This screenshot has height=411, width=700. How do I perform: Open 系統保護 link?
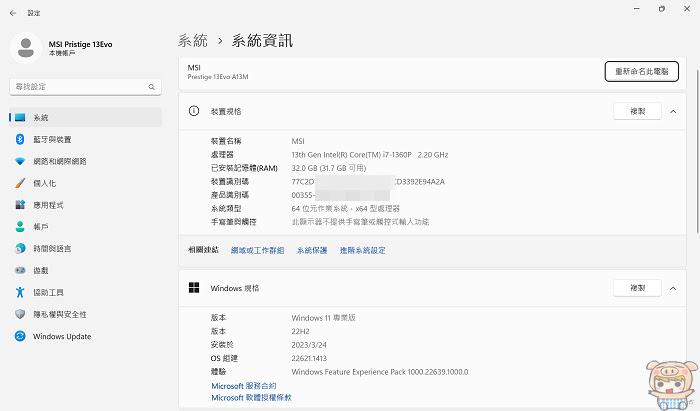coord(312,250)
